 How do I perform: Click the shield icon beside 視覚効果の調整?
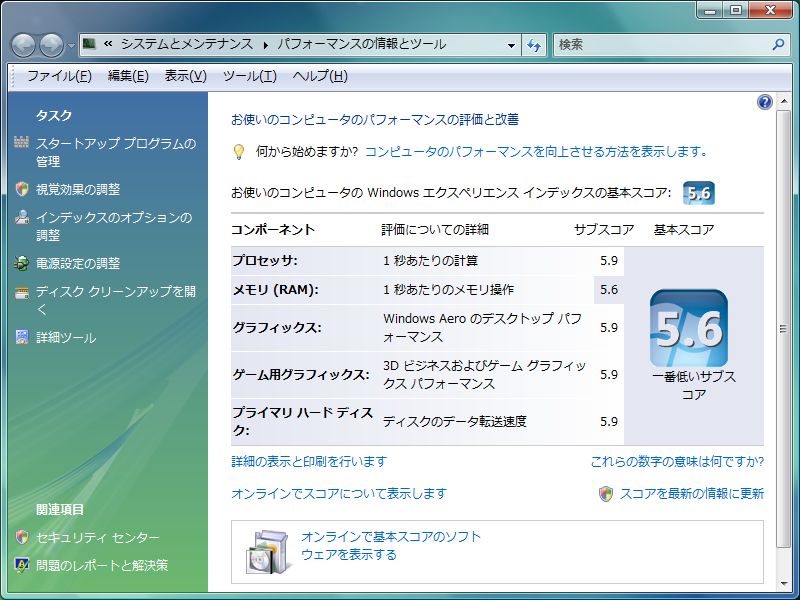[21, 189]
